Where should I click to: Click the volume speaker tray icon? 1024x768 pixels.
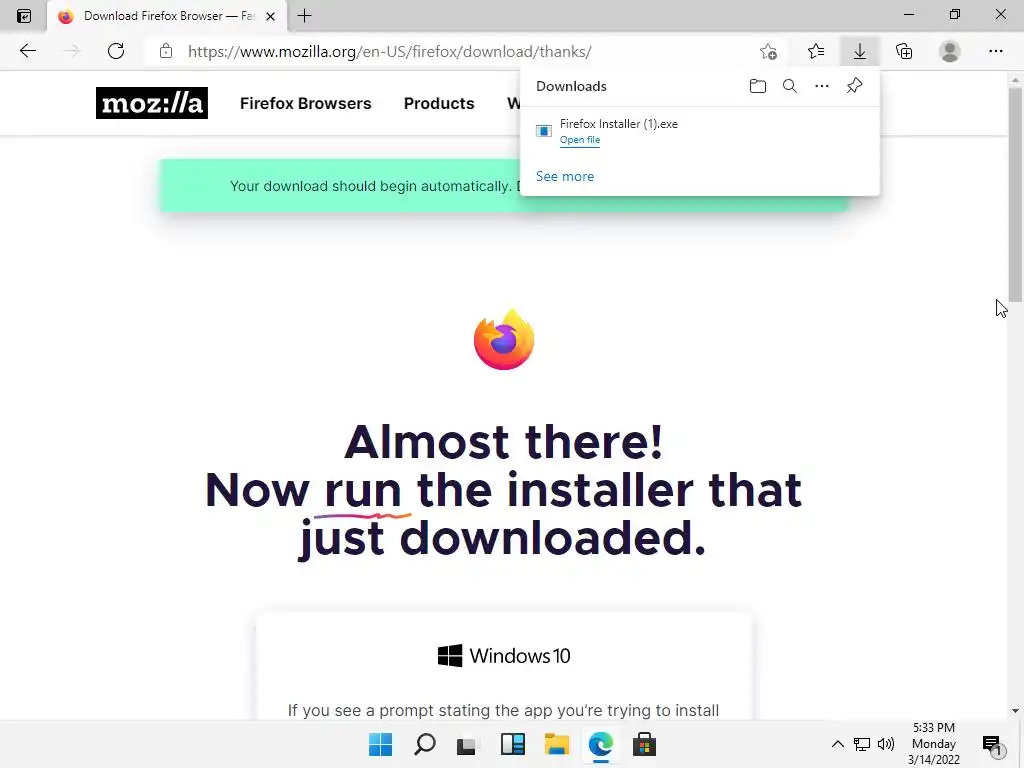(886, 744)
